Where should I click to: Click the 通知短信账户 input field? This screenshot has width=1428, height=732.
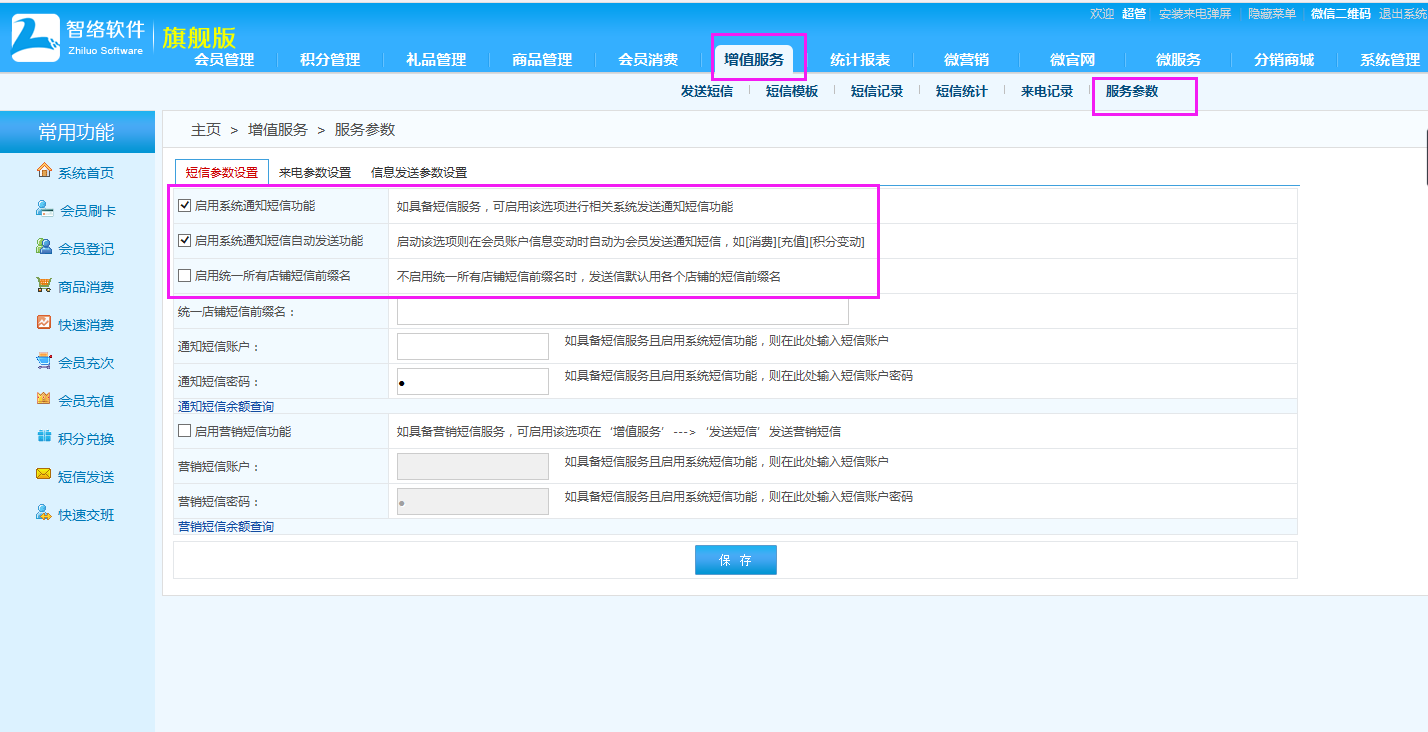coord(470,345)
